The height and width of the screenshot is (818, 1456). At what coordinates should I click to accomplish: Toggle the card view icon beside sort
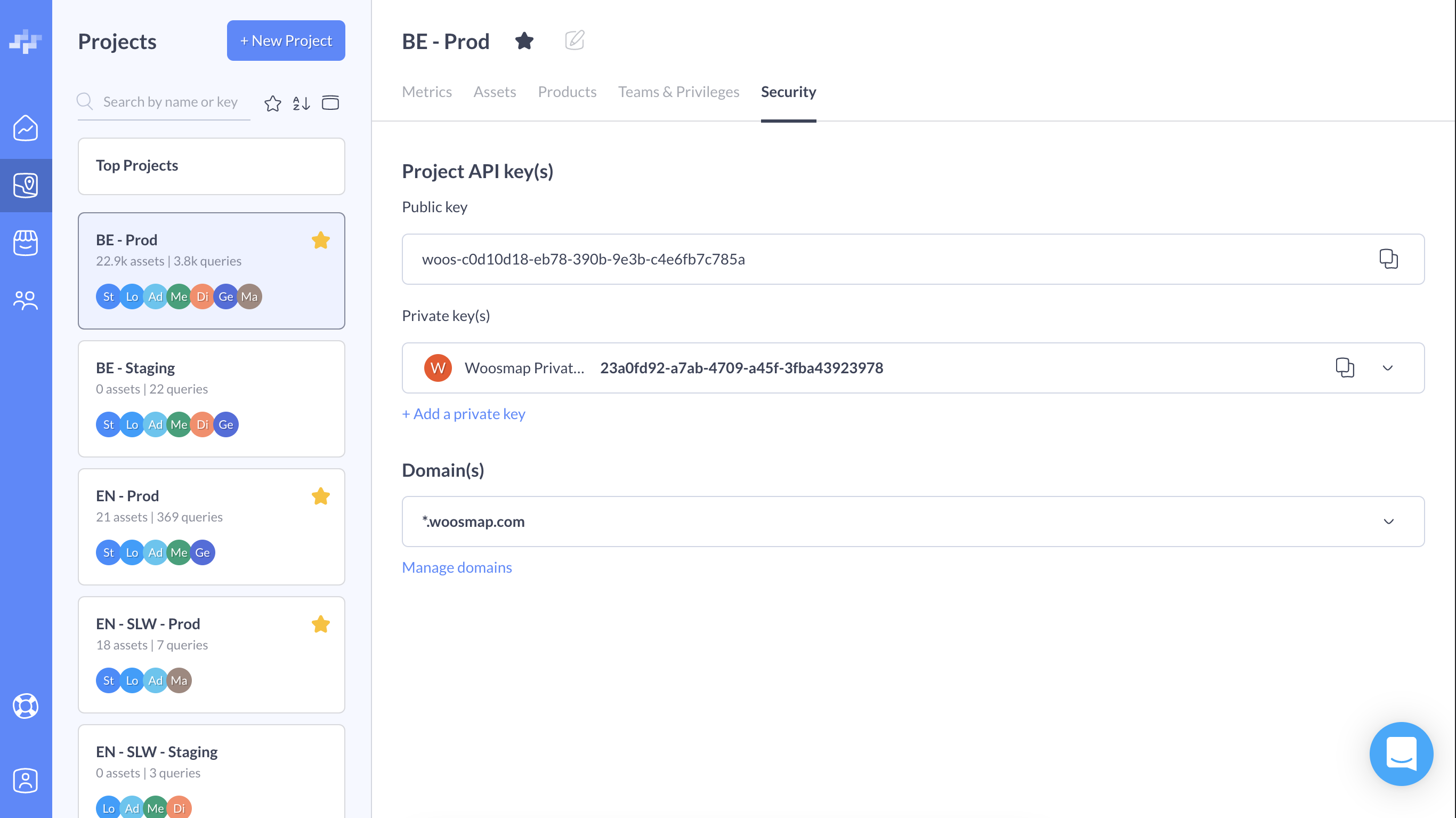coord(330,103)
